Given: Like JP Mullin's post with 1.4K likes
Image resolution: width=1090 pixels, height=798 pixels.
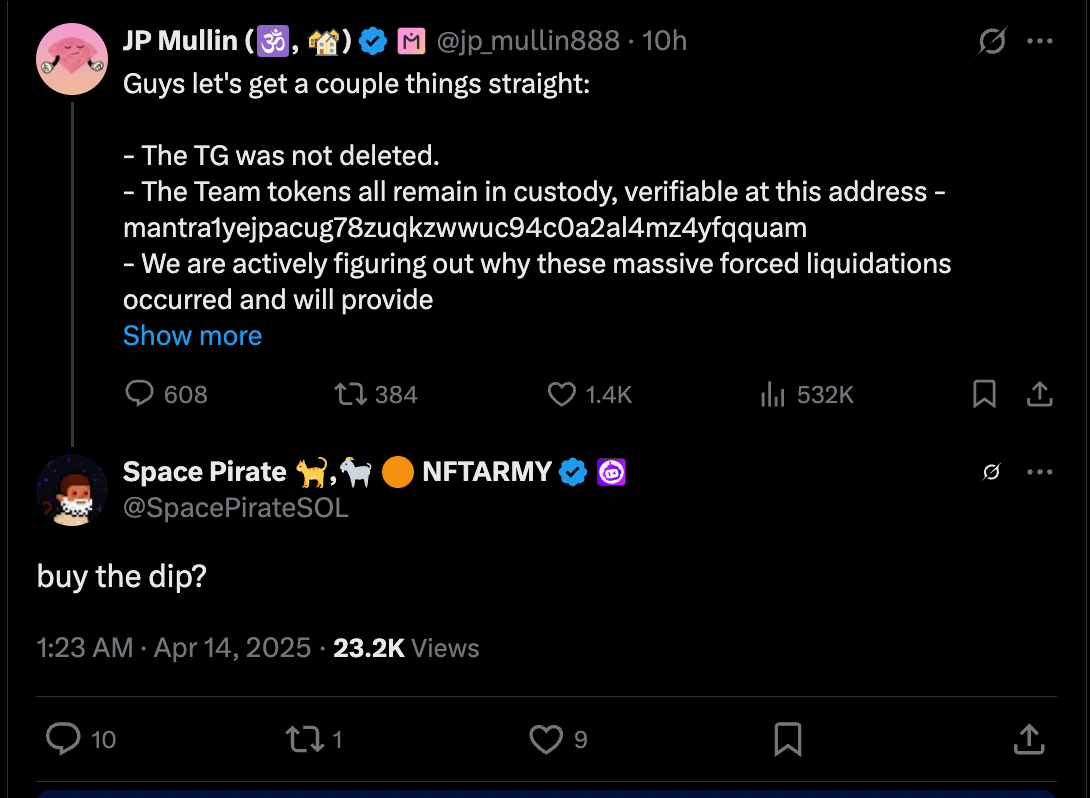Looking at the screenshot, I should pyautogui.click(x=562, y=395).
